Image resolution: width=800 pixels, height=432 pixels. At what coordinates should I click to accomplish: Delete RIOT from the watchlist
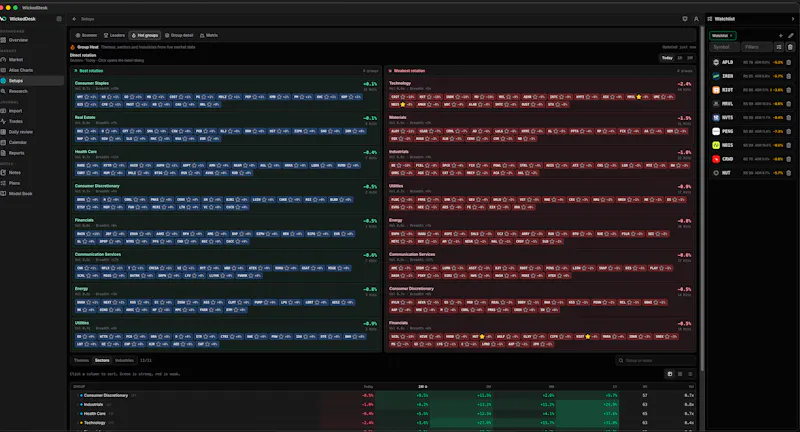click(x=789, y=90)
